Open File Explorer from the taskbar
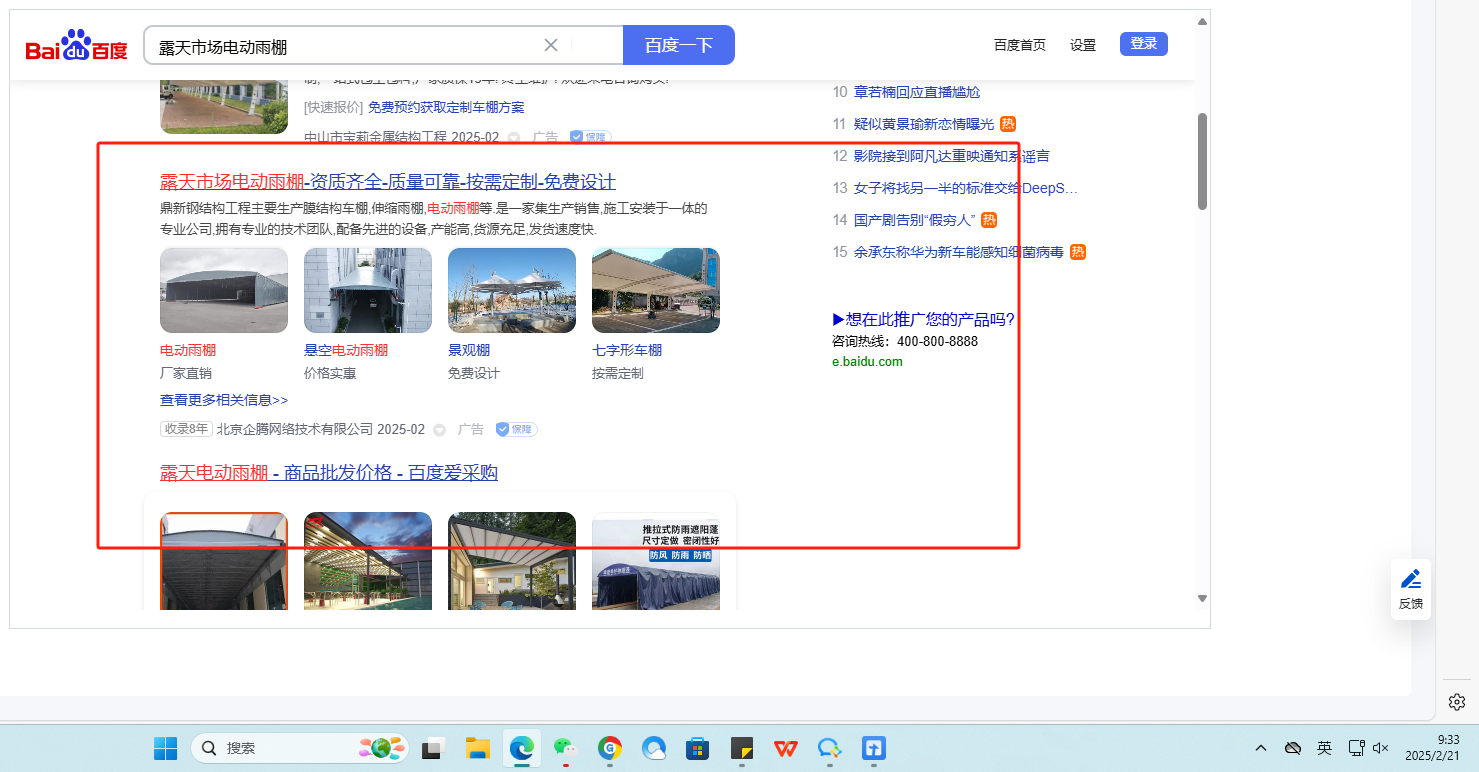 click(x=477, y=748)
